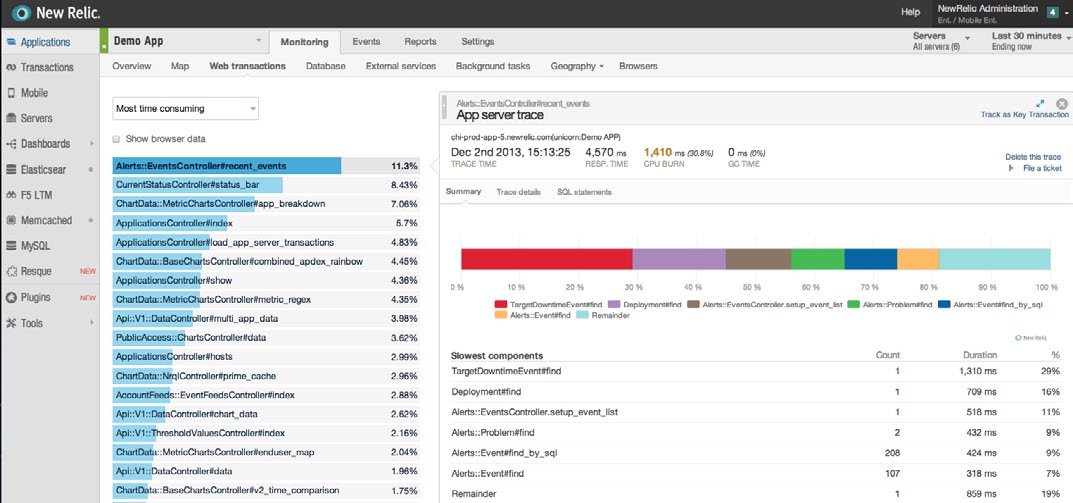This screenshot has height=503, width=1073.
Task: Click the green Alerts::Problem#find bar segment
Action: pos(818,259)
